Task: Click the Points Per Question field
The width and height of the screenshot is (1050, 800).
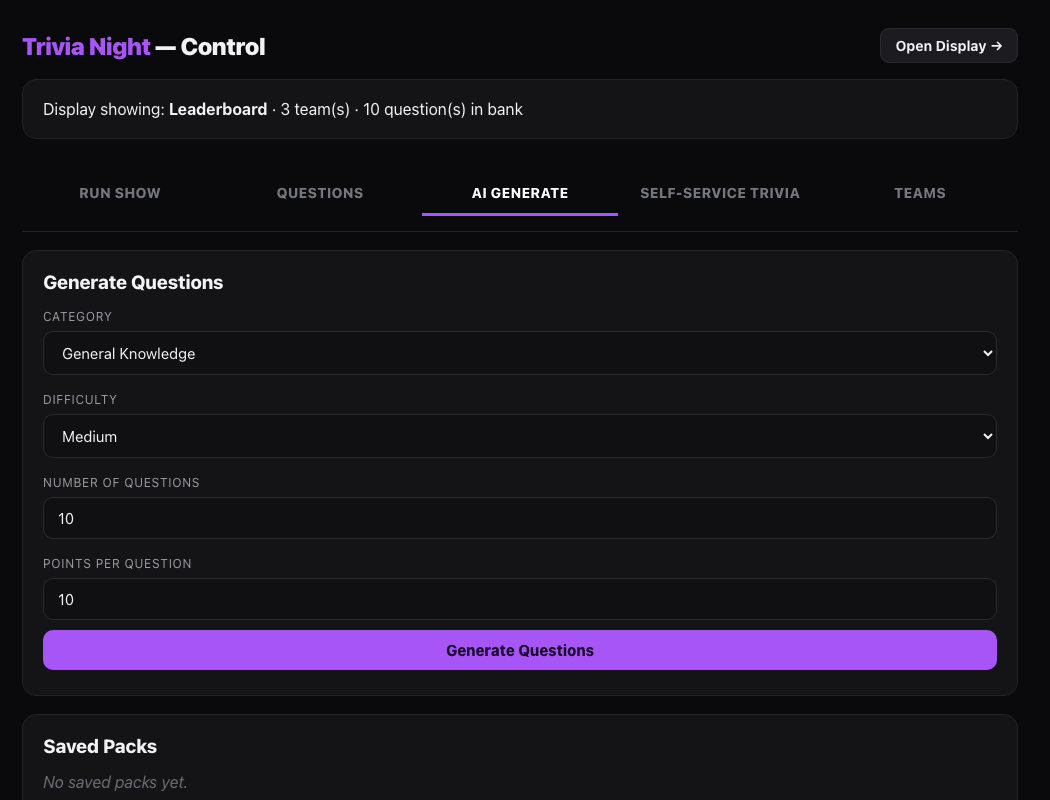Action: 520,599
